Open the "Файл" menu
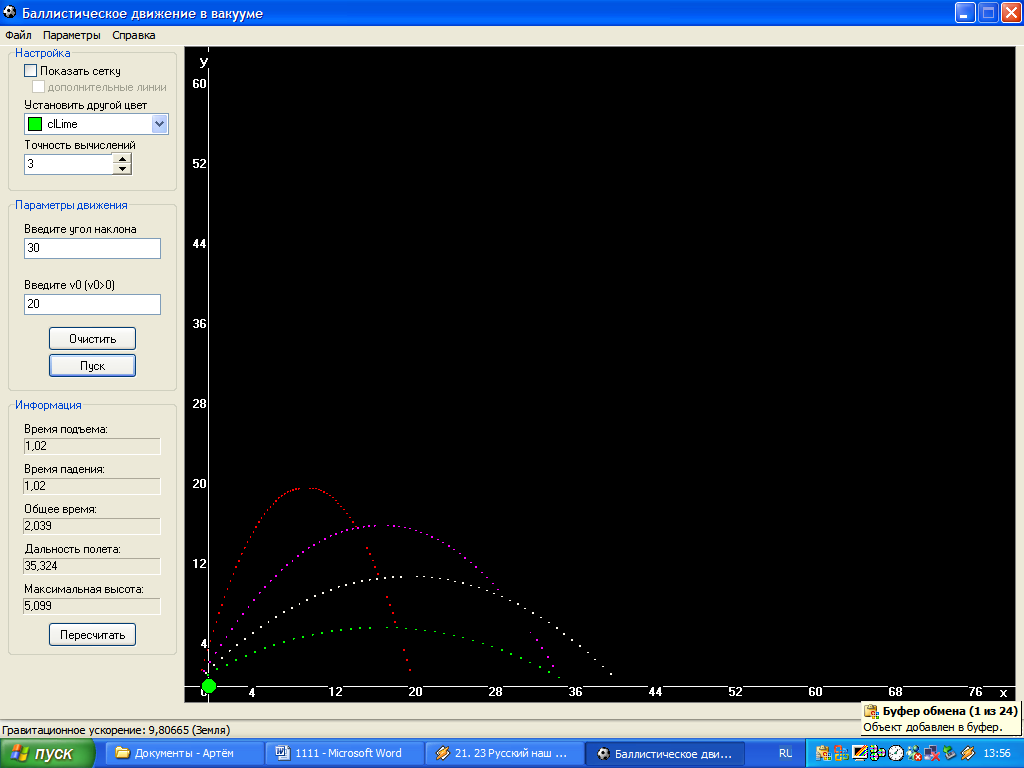Image resolution: width=1024 pixels, height=768 pixels. (18, 35)
